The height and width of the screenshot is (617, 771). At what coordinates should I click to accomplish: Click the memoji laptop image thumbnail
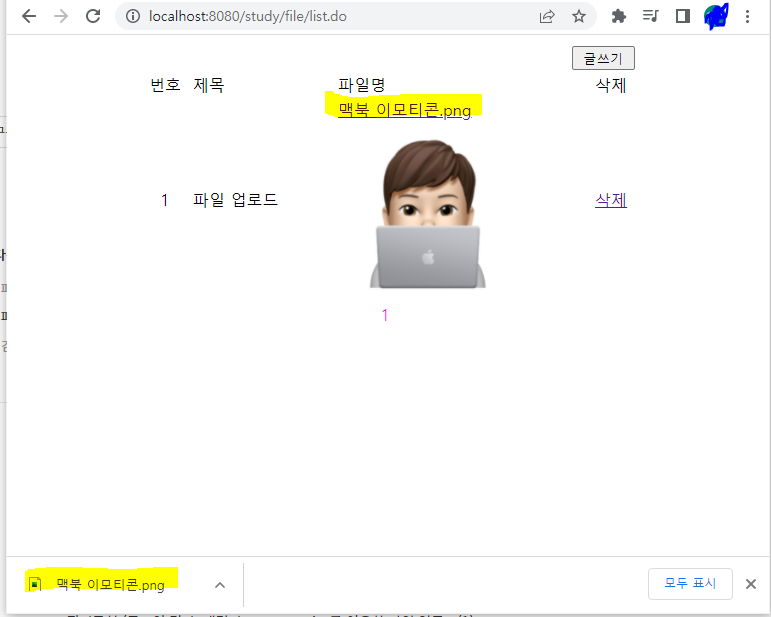[428, 214]
